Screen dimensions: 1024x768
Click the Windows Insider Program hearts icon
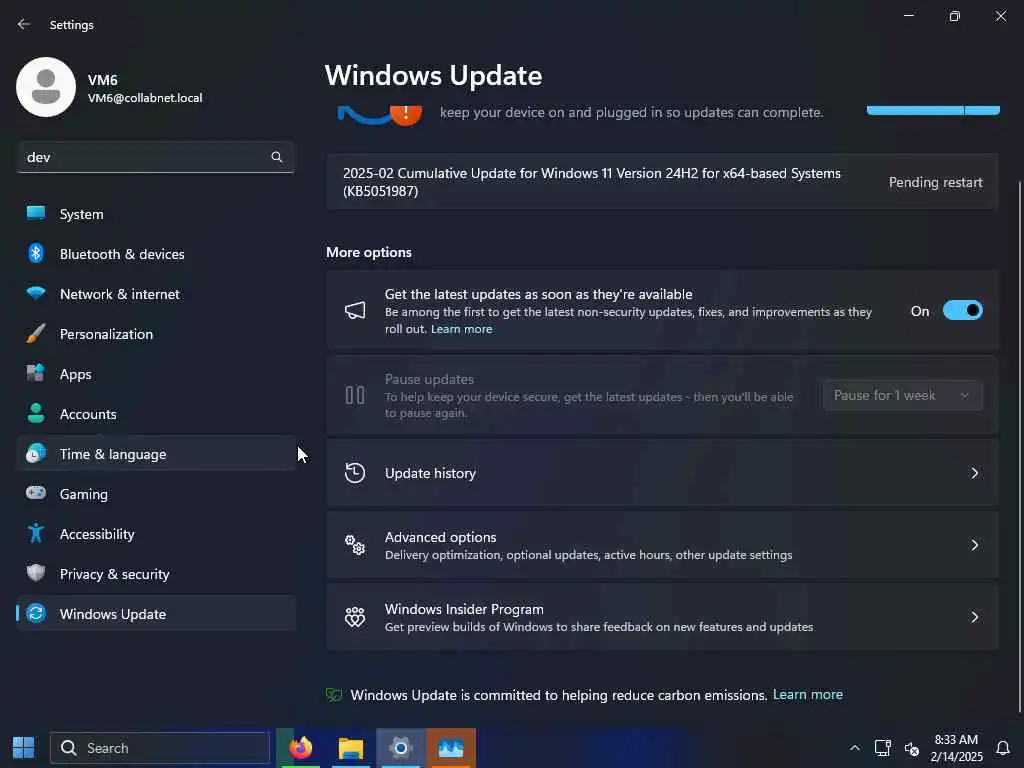pos(355,616)
